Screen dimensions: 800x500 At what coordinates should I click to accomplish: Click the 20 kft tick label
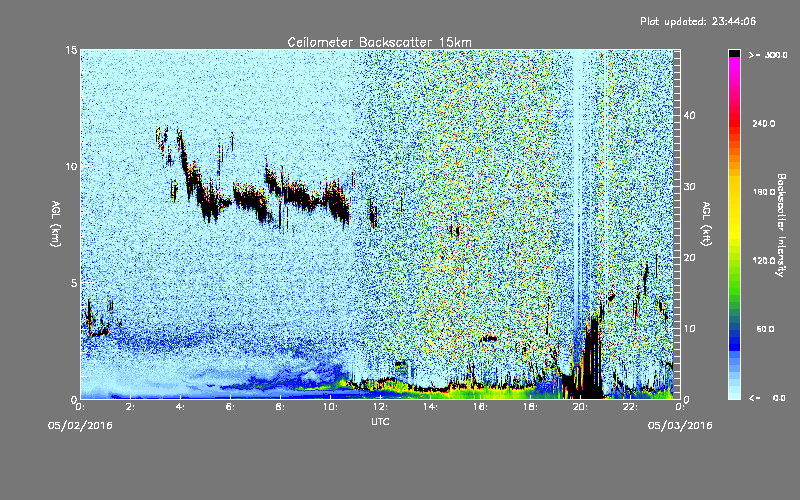click(689, 258)
